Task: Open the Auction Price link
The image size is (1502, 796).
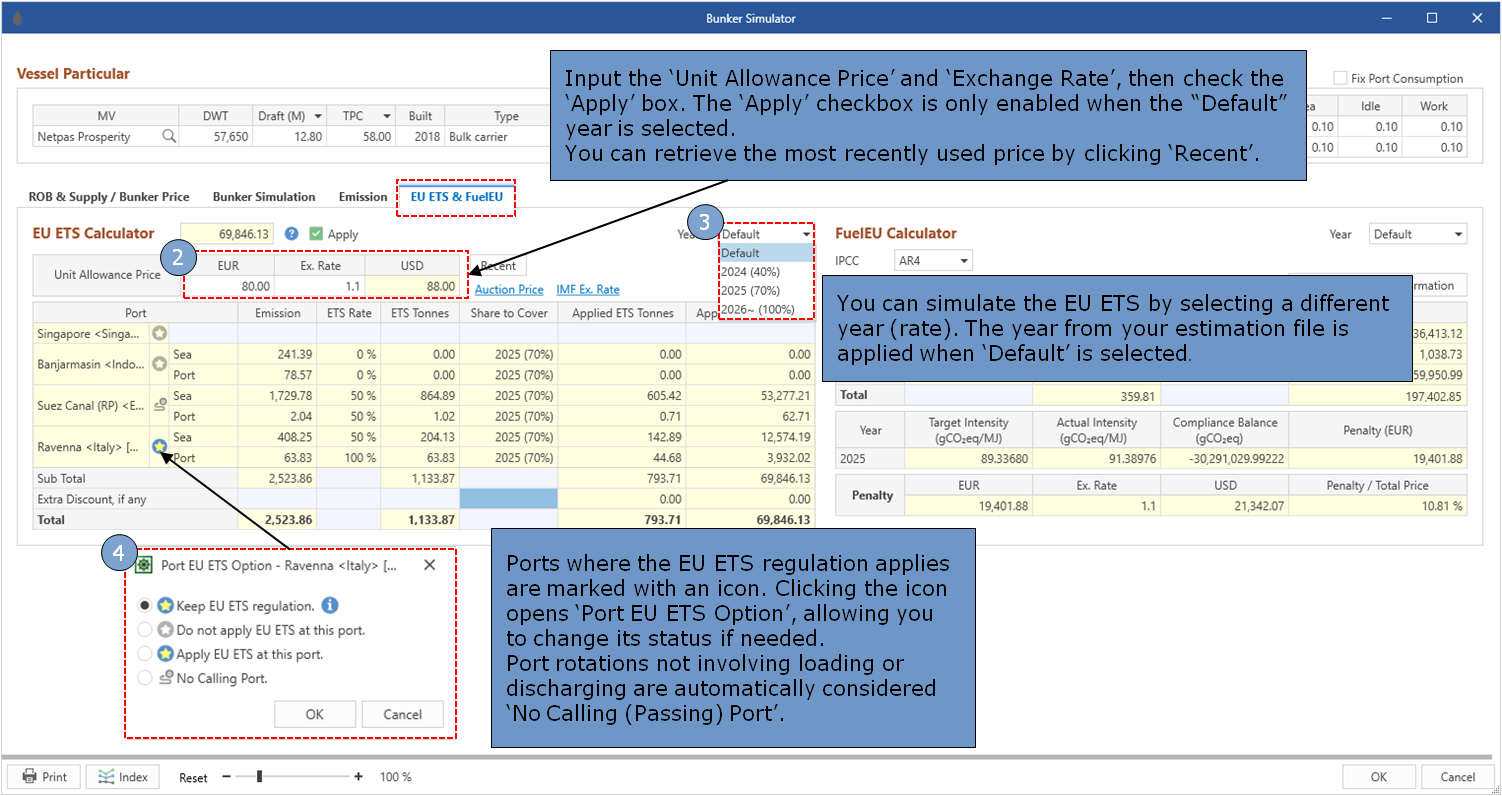Action: tap(509, 290)
